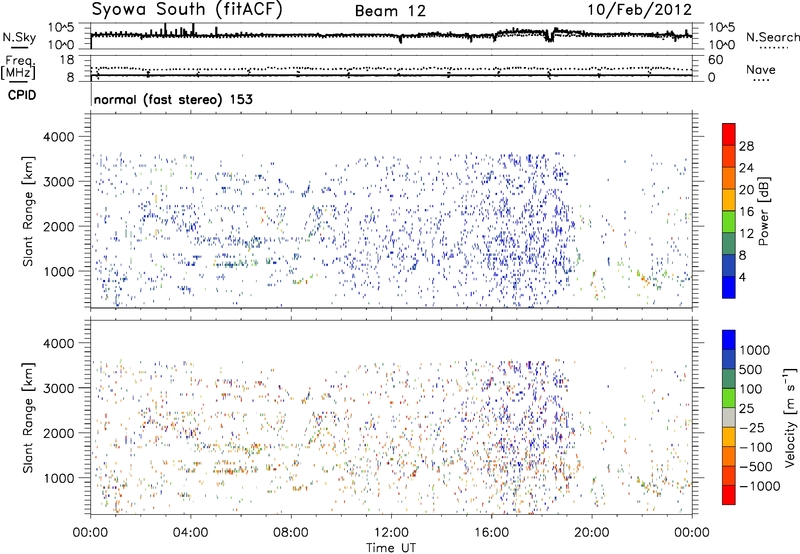Screen dimensions: 800x554
Task: Select the '28' label on power colorbar
Action: tap(746, 146)
